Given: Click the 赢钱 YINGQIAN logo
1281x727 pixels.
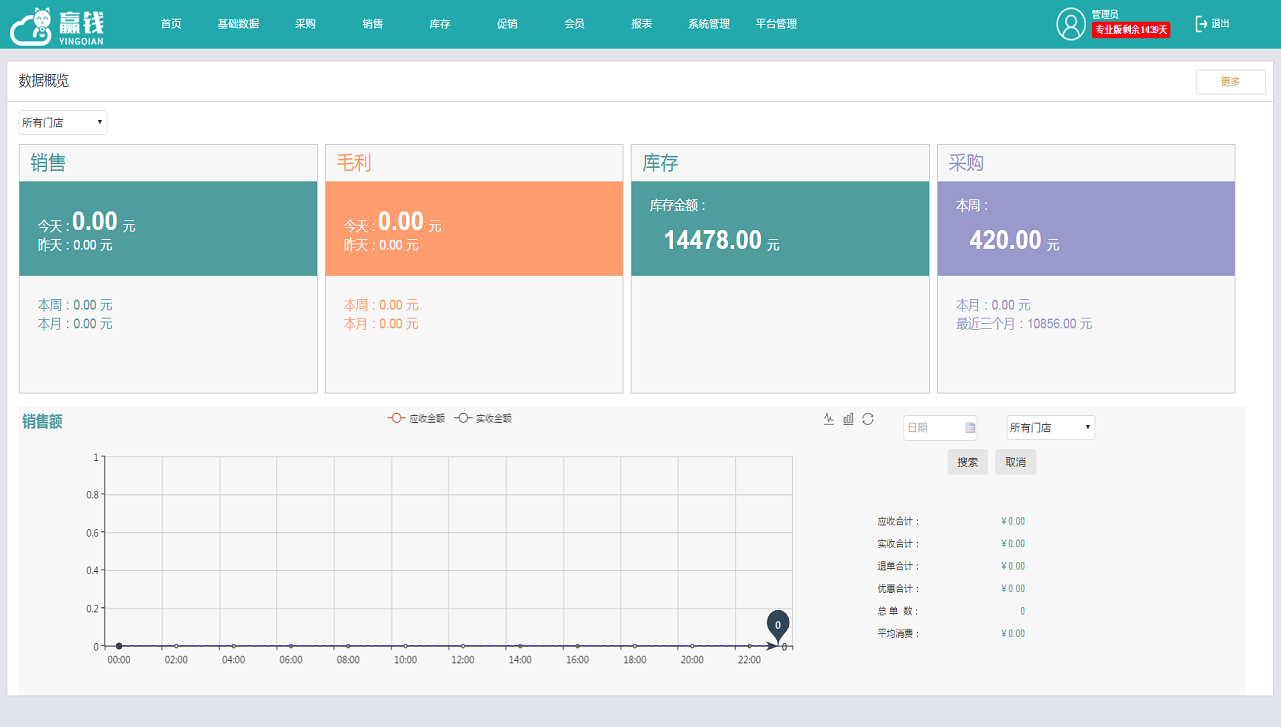Looking at the screenshot, I should tap(58, 26).
